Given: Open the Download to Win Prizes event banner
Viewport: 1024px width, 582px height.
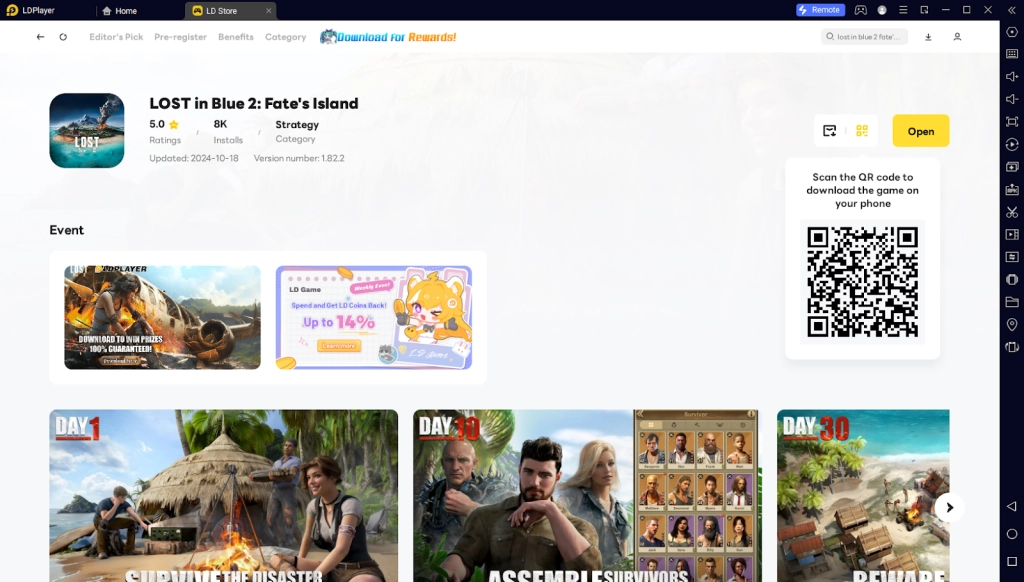Looking at the screenshot, I should coord(162,317).
